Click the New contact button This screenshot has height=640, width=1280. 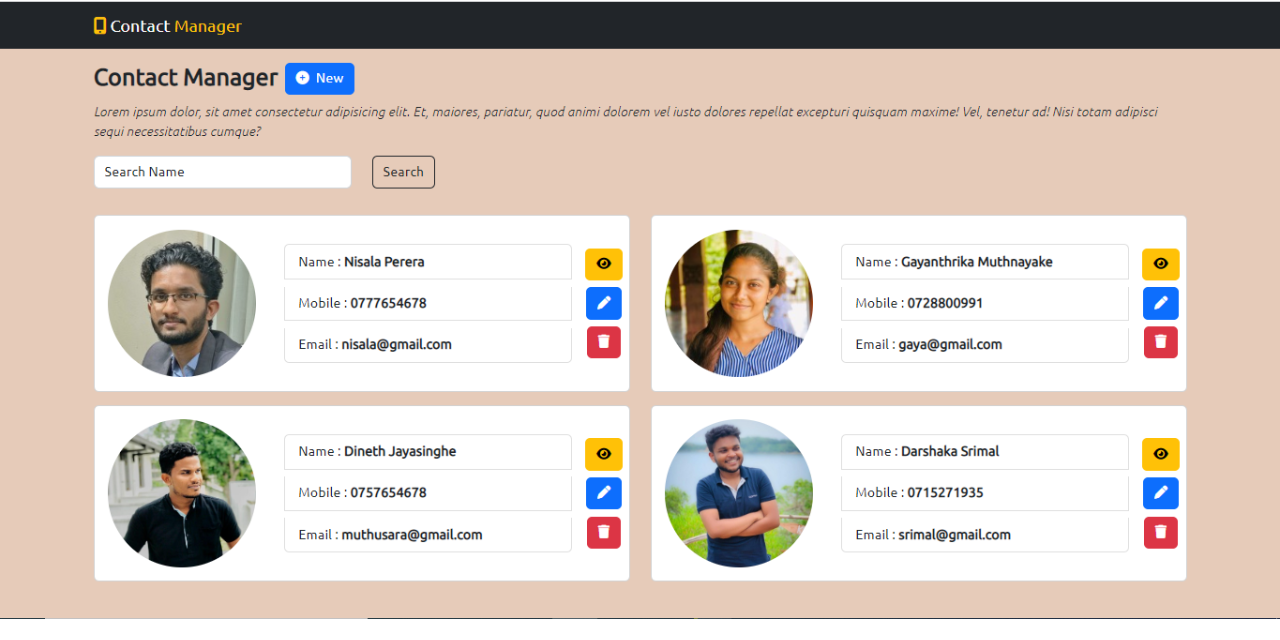tap(320, 78)
